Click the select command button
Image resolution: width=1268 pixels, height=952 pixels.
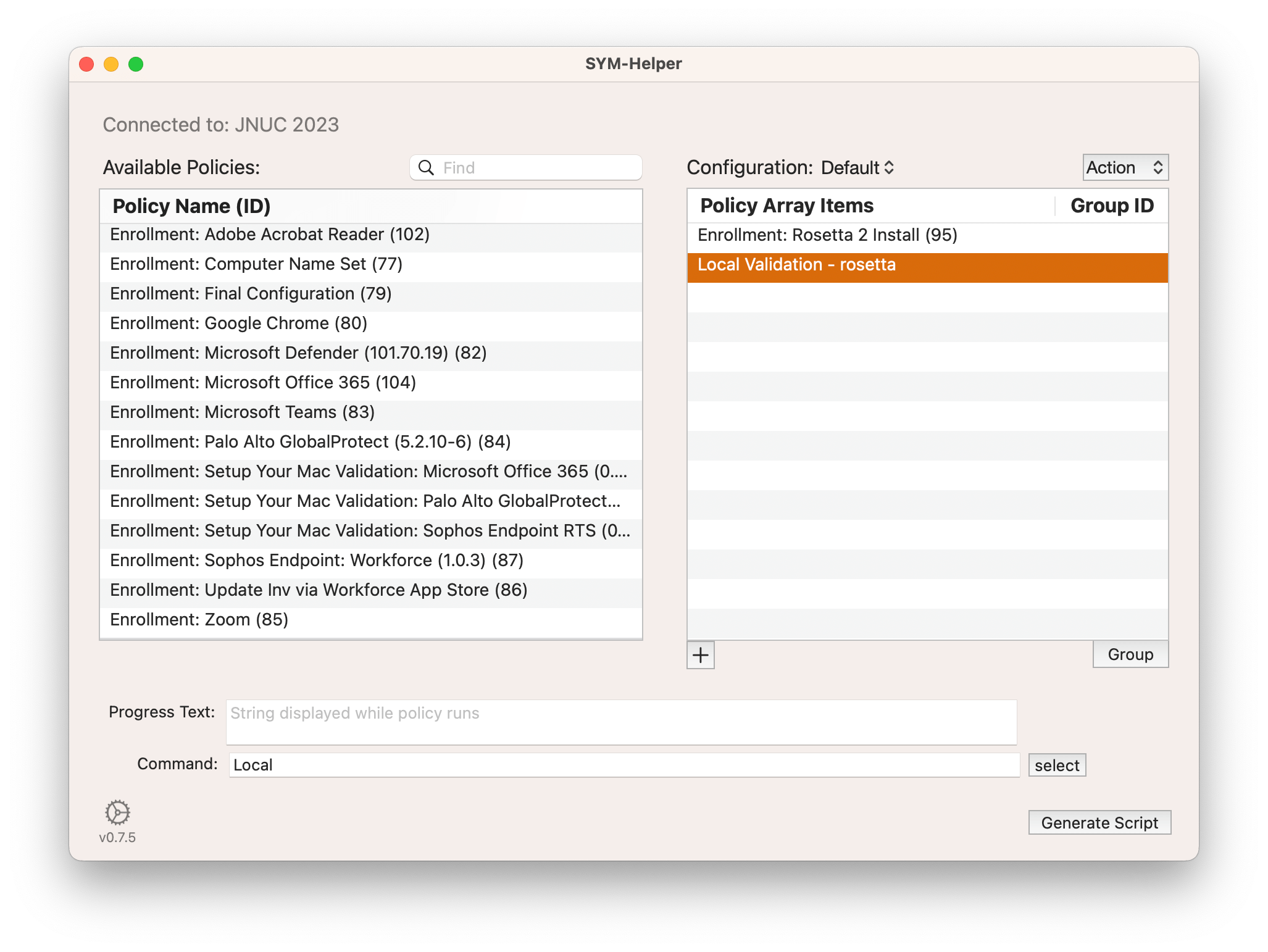point(1056,766)
